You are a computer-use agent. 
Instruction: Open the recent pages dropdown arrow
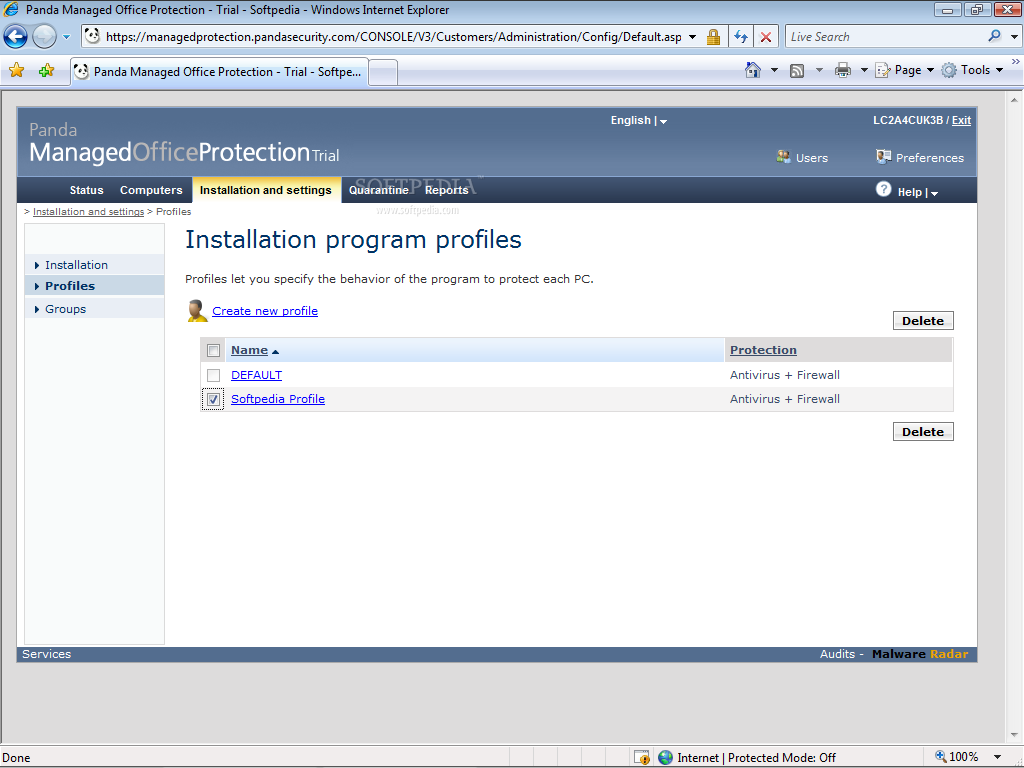(66, 37)
